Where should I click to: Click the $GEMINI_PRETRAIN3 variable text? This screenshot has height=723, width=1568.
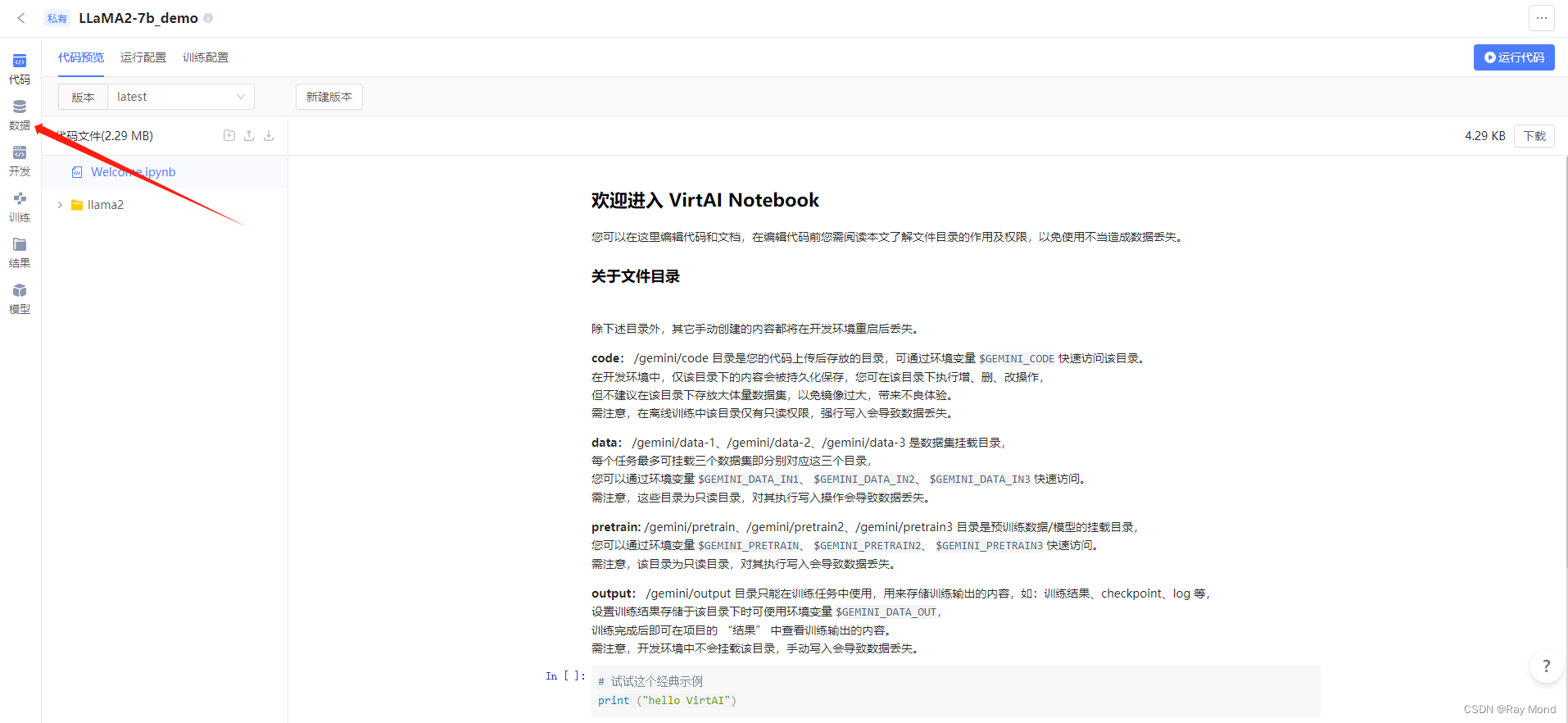pos(990,546)
